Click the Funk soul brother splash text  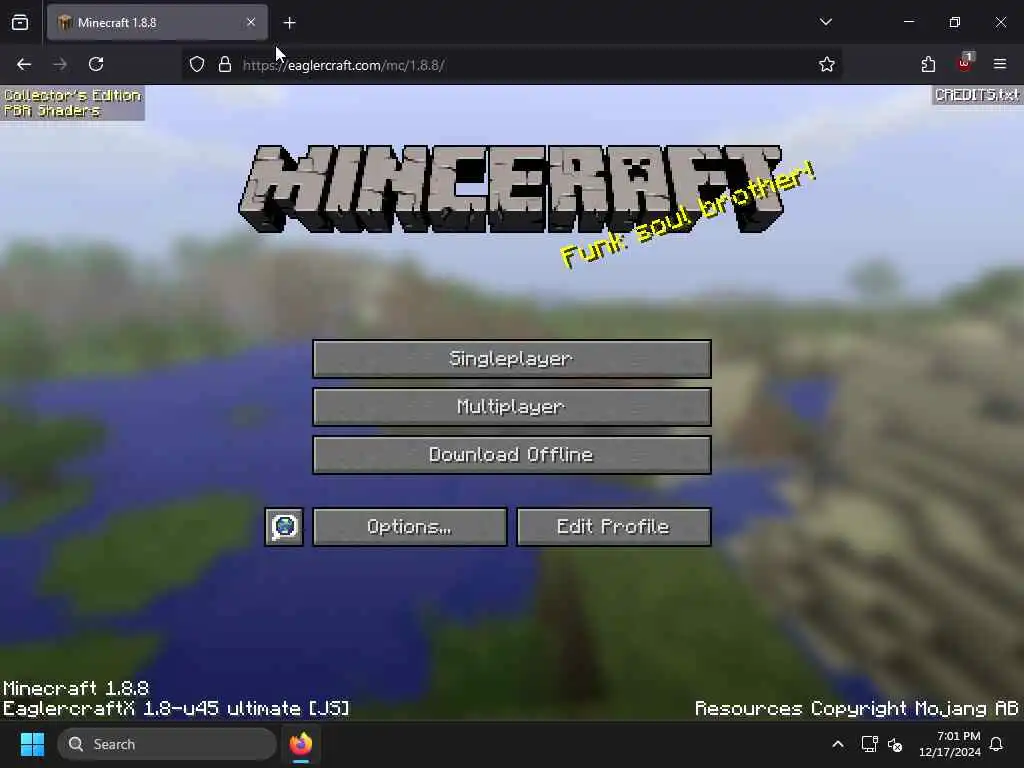(x=688, y=215)
